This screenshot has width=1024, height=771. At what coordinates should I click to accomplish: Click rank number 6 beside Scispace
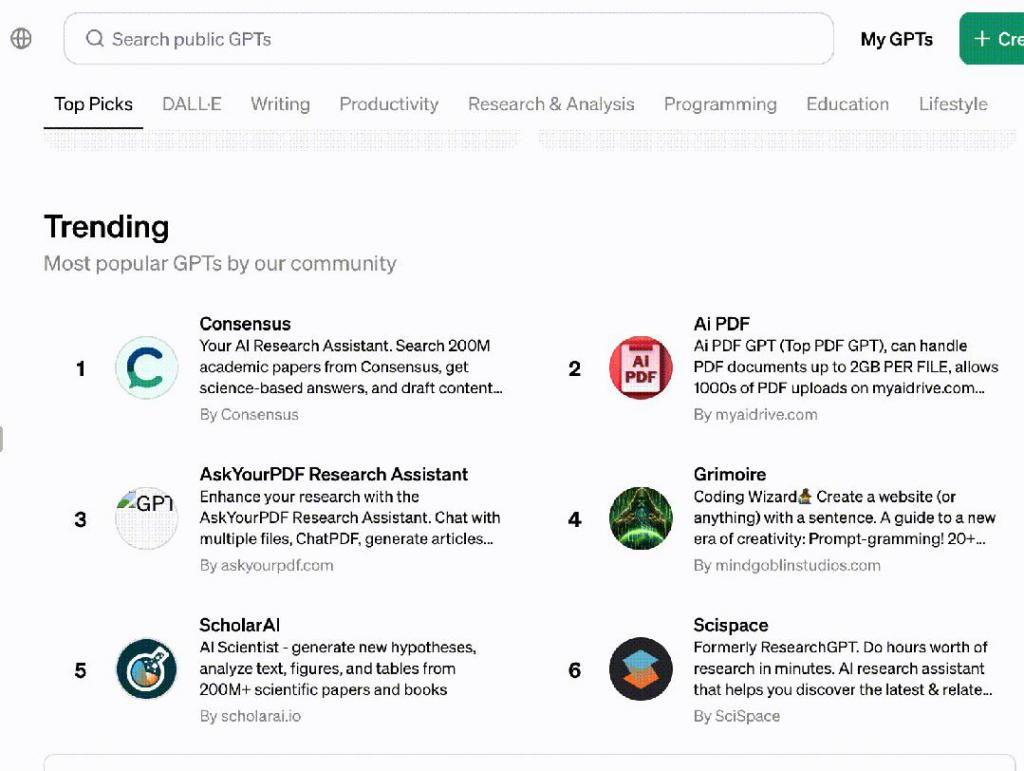pyautogui.click(x=575, y=670)
